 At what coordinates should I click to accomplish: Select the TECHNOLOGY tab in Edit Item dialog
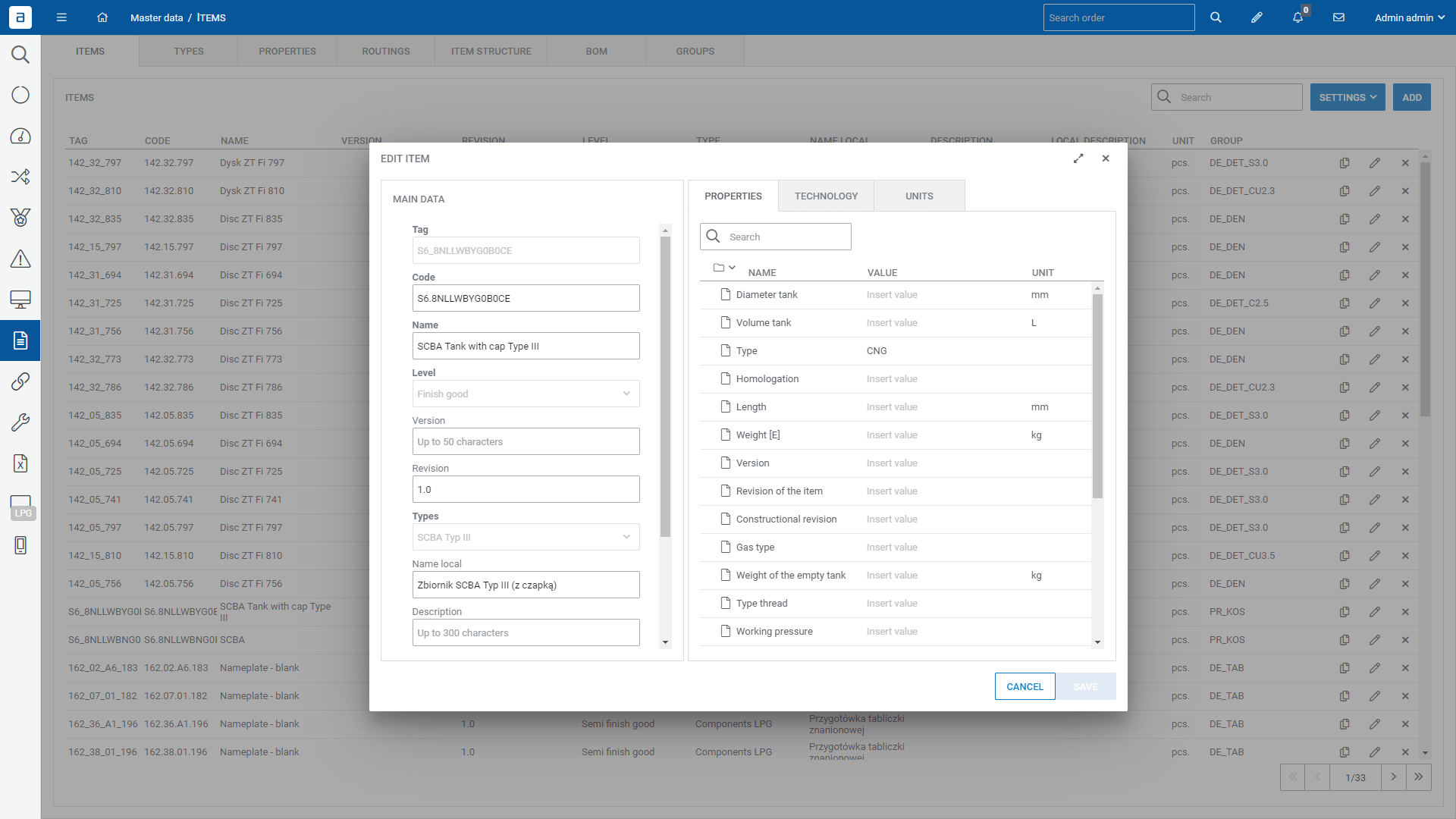point(826,195)
